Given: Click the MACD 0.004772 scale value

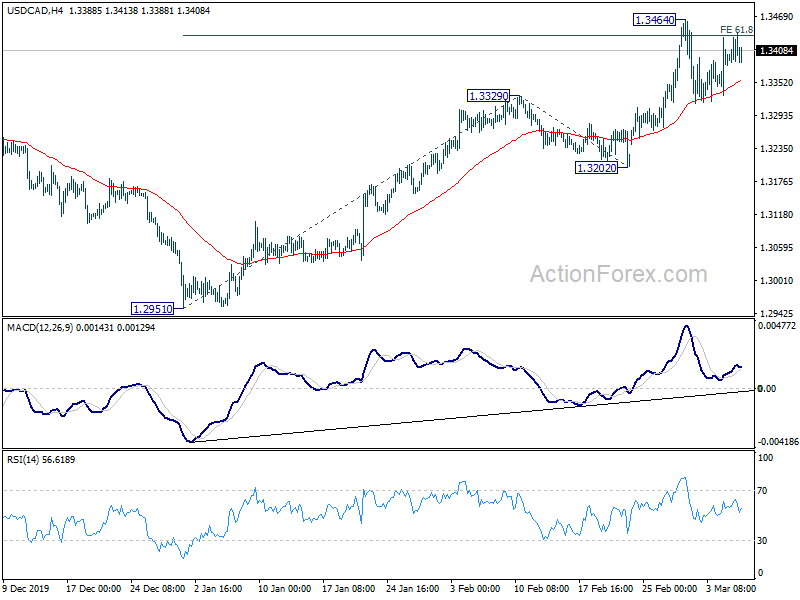Looking at the screenshot, I should tap(777, 326).
